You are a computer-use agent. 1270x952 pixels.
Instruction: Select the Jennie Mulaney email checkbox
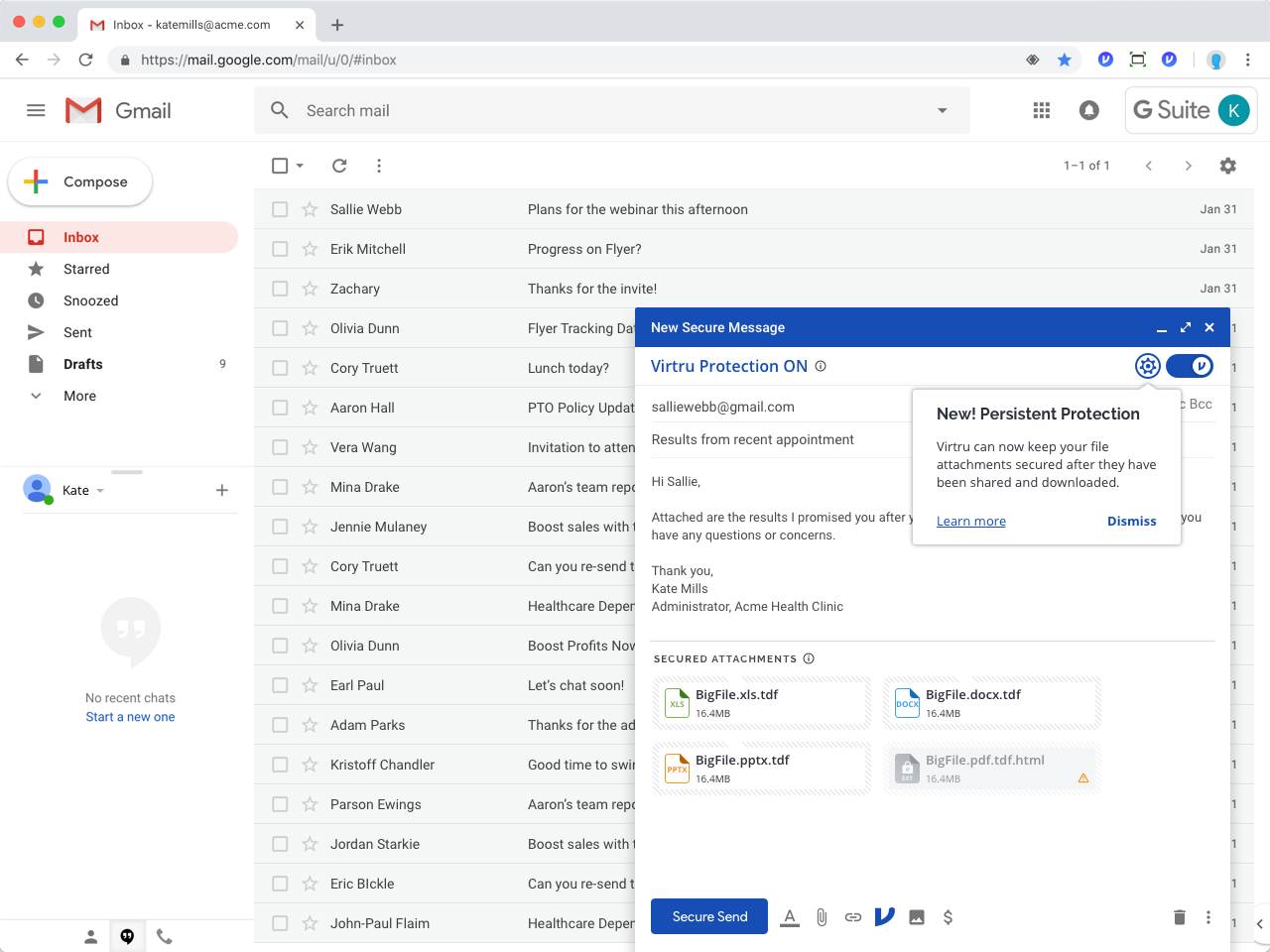coord(280,527)
